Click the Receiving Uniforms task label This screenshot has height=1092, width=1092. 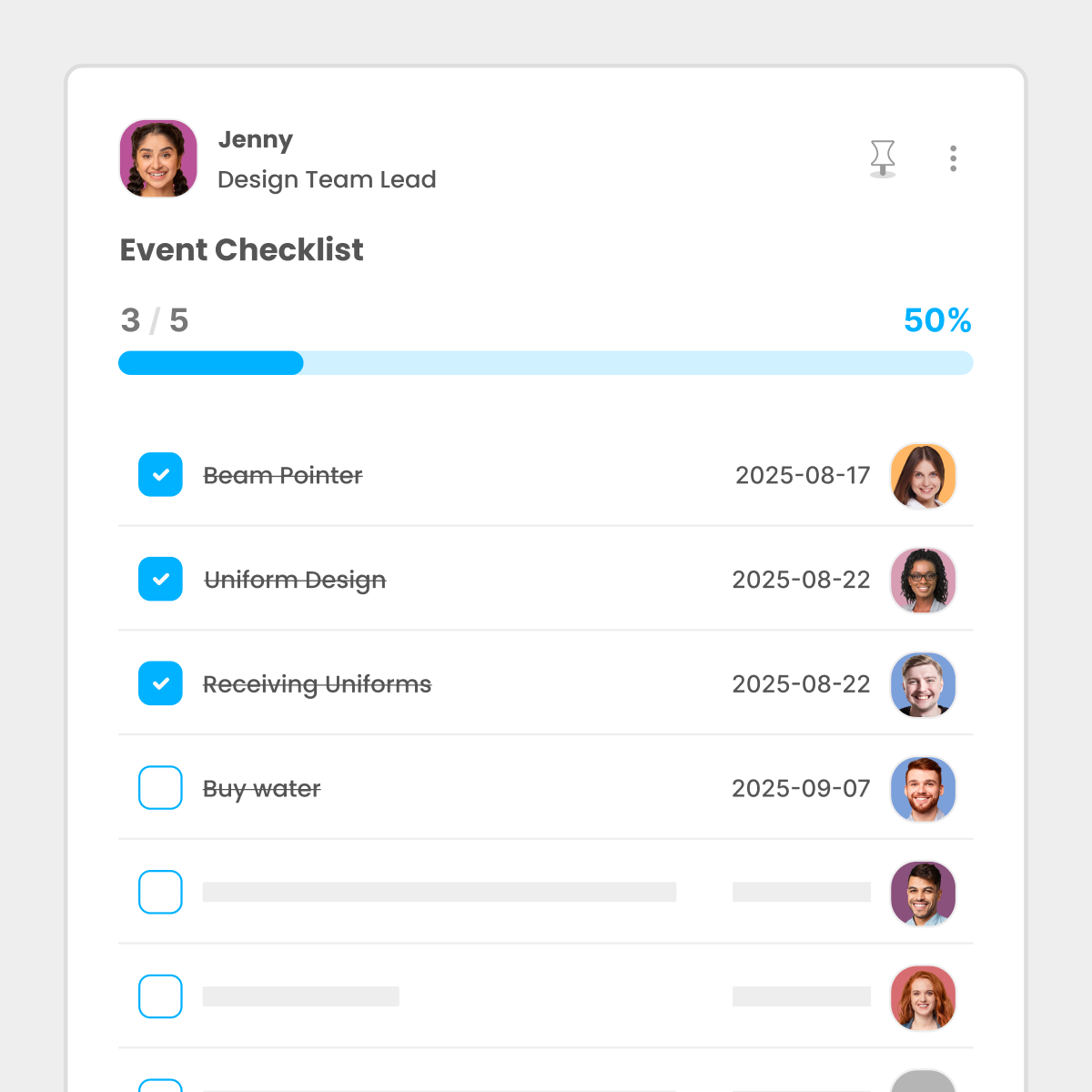pos(317,684)
